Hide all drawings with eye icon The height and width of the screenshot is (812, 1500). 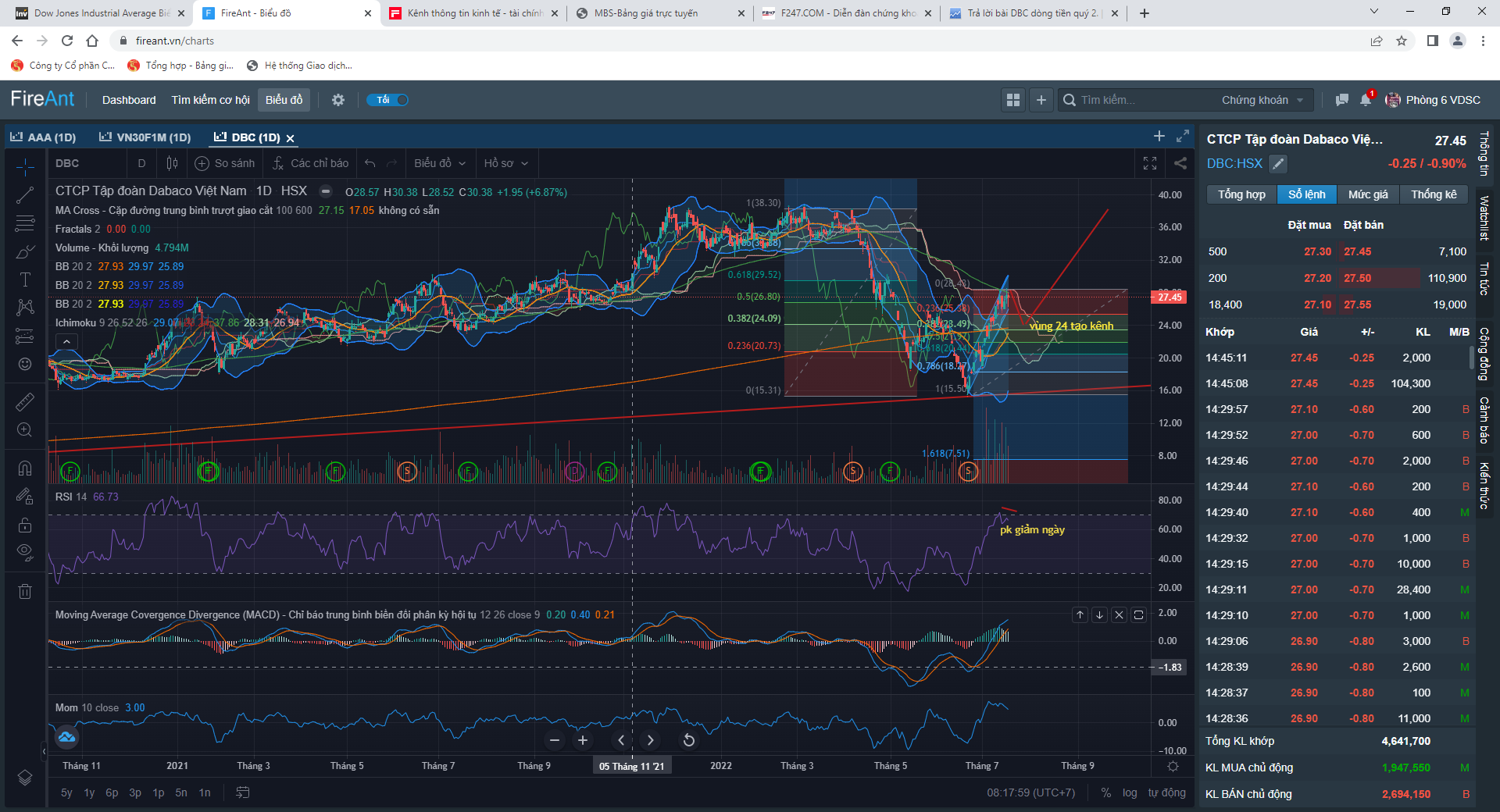point(25,552)
